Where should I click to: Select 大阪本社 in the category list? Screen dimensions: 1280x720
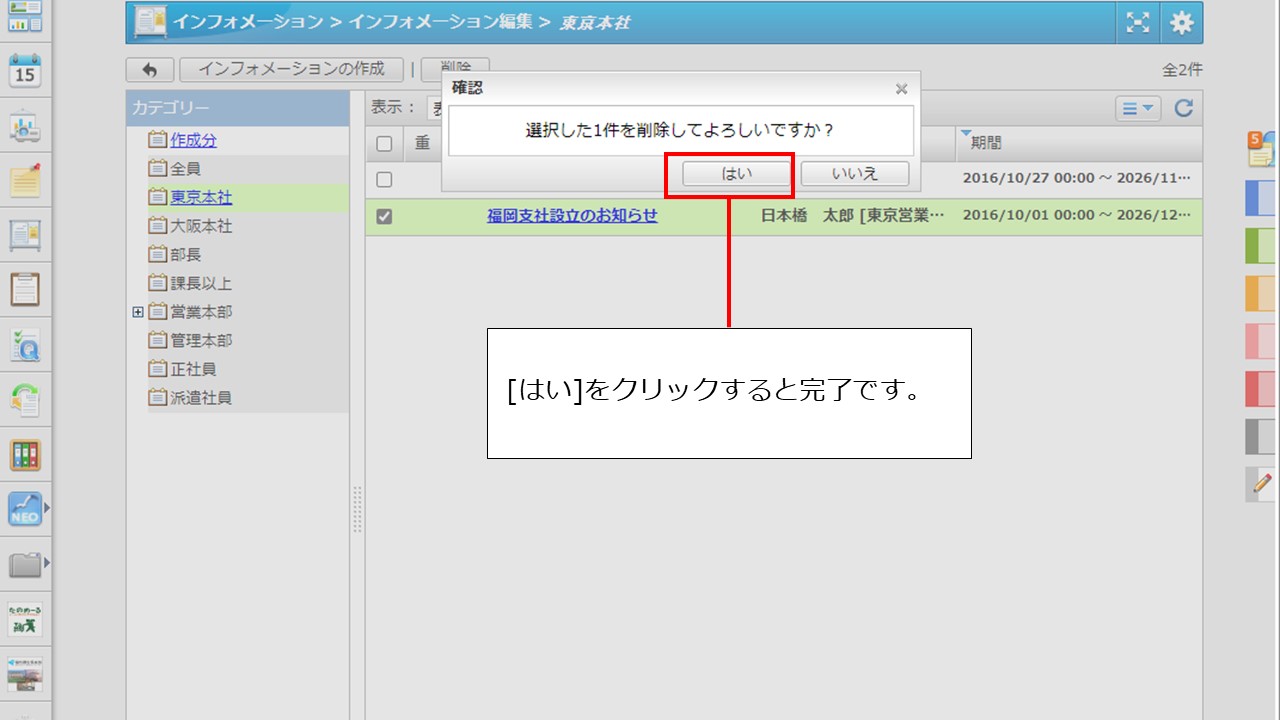click(201, 226)
